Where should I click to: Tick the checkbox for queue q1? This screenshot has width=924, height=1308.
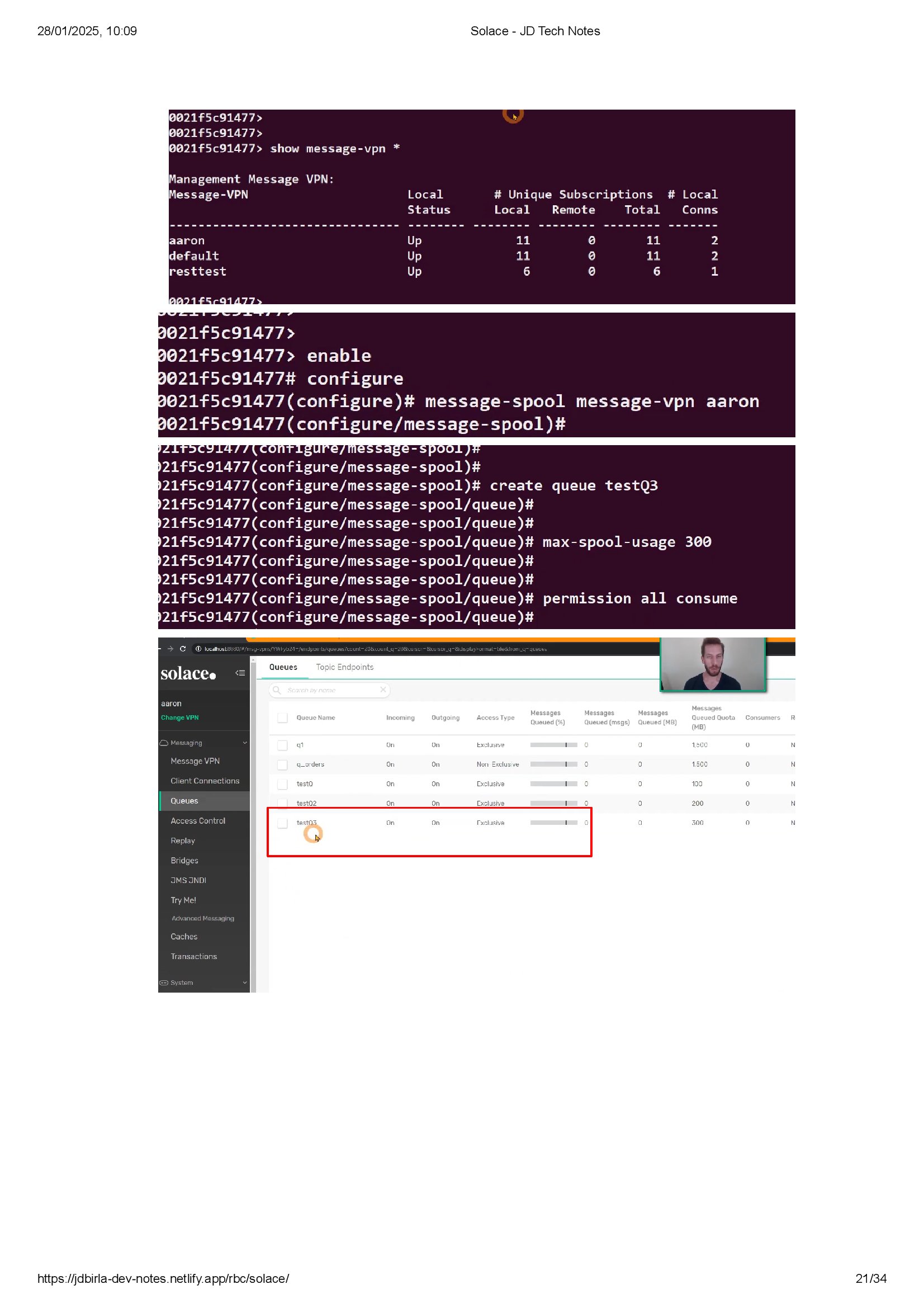282,745
